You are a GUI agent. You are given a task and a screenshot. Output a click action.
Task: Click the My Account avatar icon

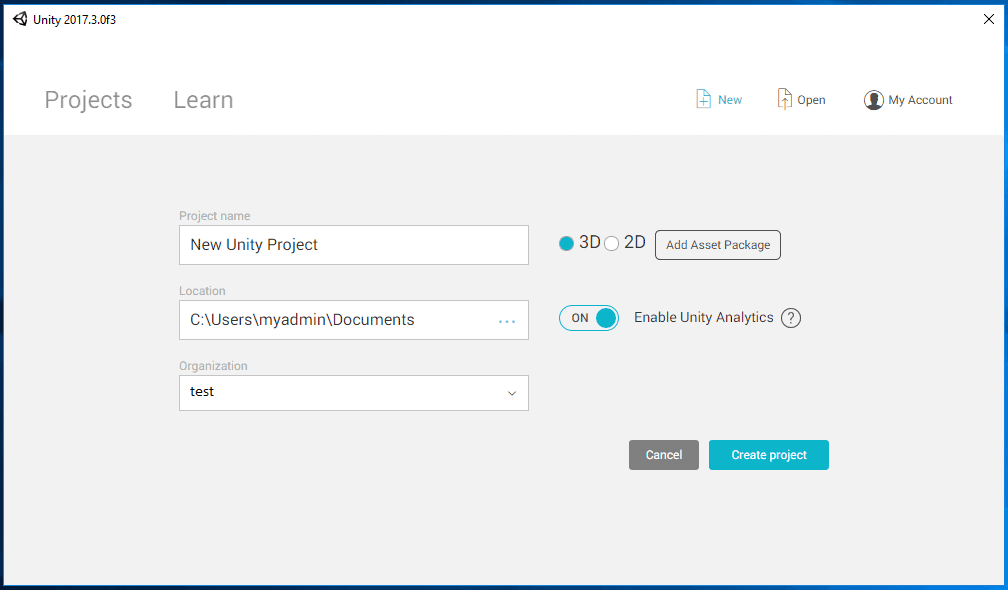point(873,100)
